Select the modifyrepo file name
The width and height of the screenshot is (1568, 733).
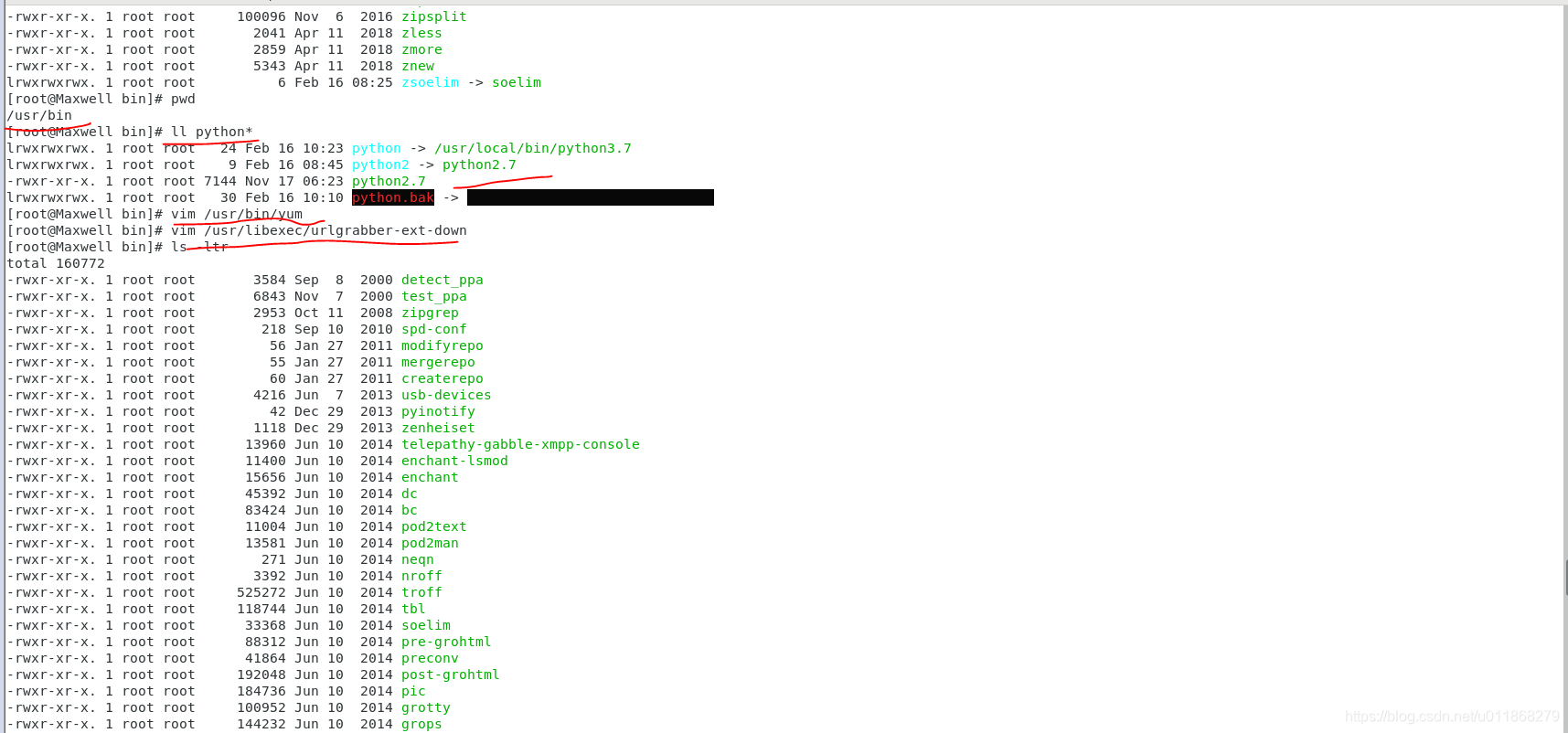[x=443, y=345]
